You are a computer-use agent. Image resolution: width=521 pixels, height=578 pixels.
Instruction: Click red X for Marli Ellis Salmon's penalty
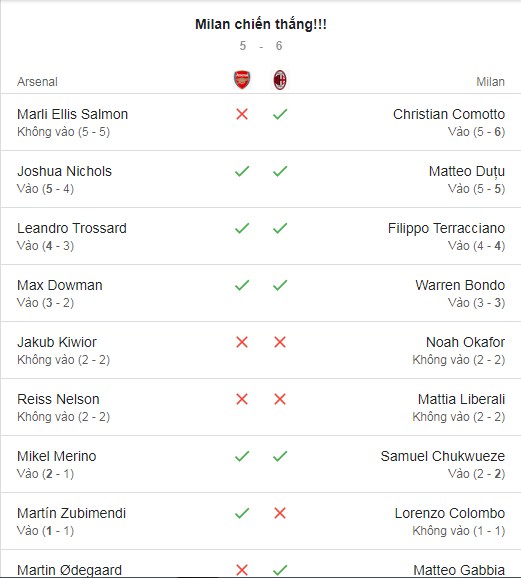(x=242, y=114)
